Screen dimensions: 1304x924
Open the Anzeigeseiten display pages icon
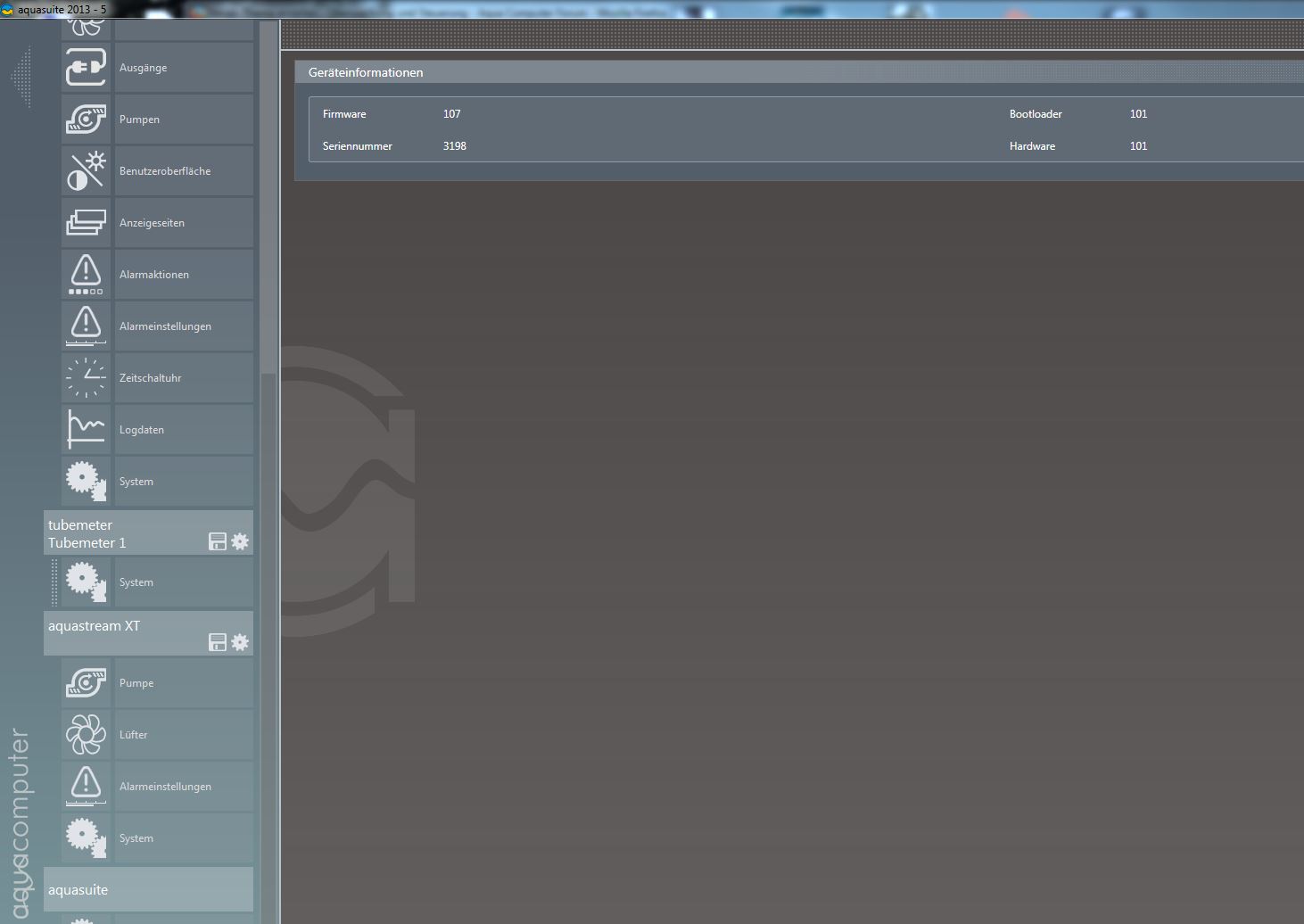click(x=87, y=223)
